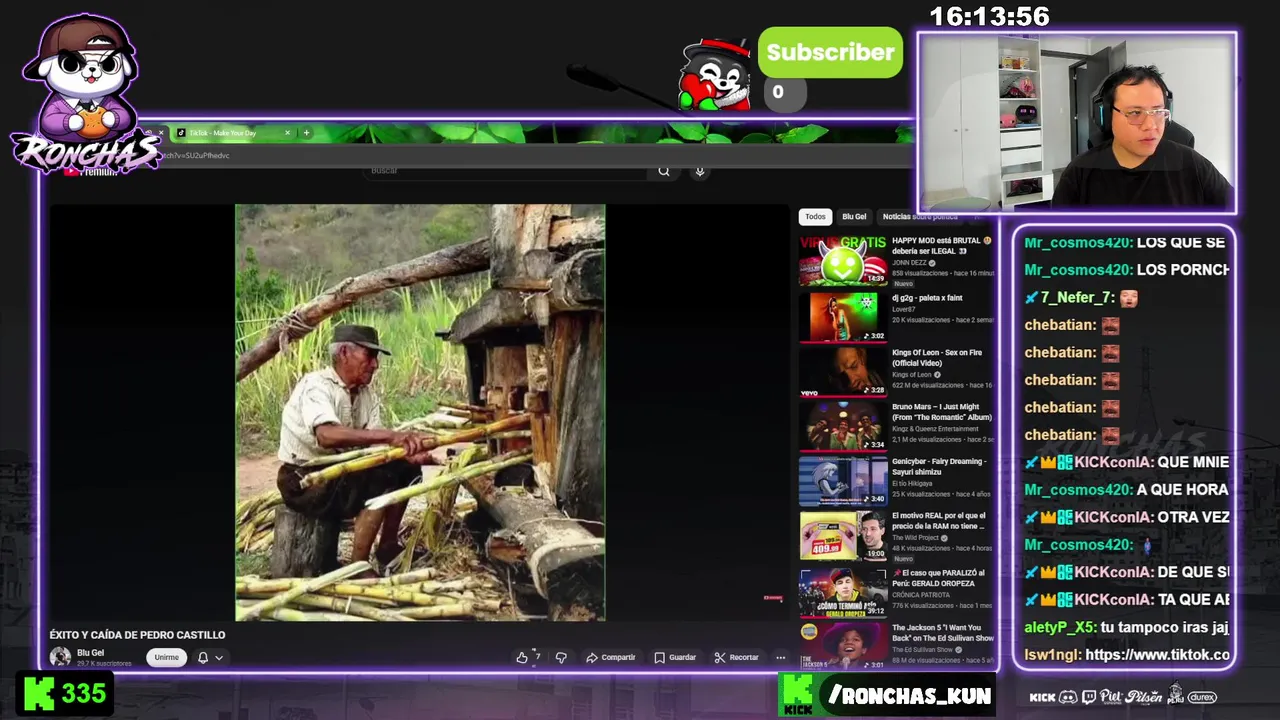
Task: Open the Genicyber Fairy Dreaming thumbnail
Action: tap(843, 481)
